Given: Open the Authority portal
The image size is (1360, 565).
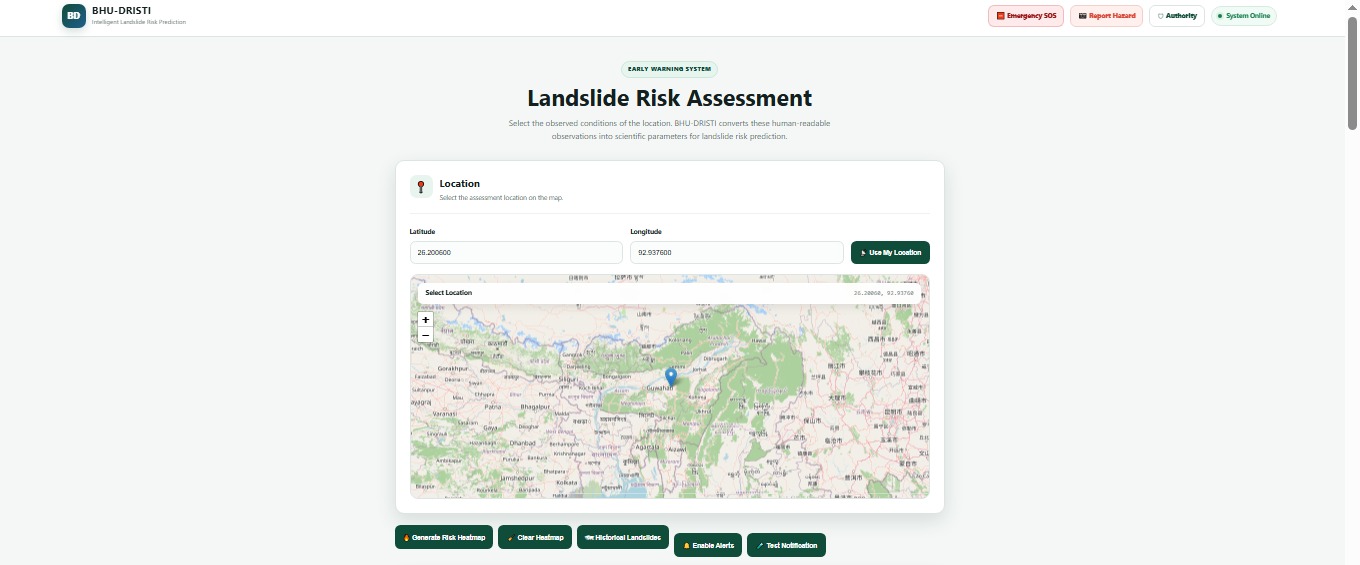Looking at the screenshot, I should tap(1177, 16).
